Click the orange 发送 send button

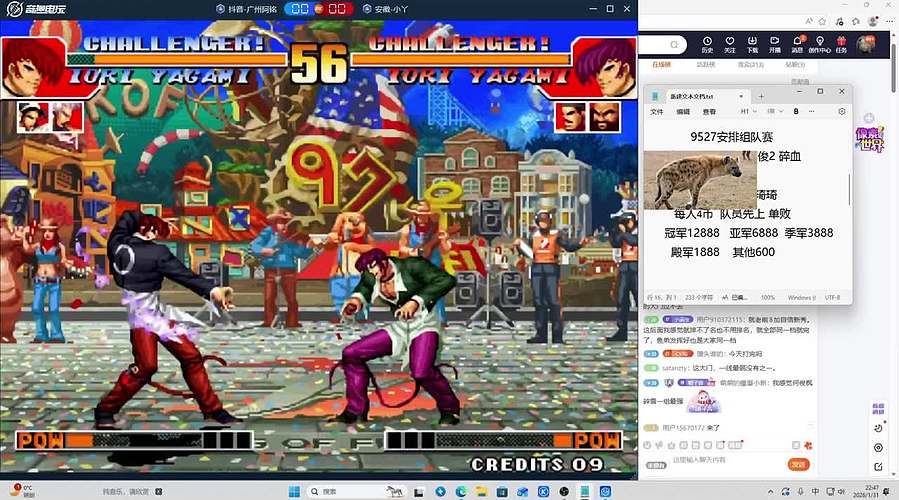tap(798, 464)
